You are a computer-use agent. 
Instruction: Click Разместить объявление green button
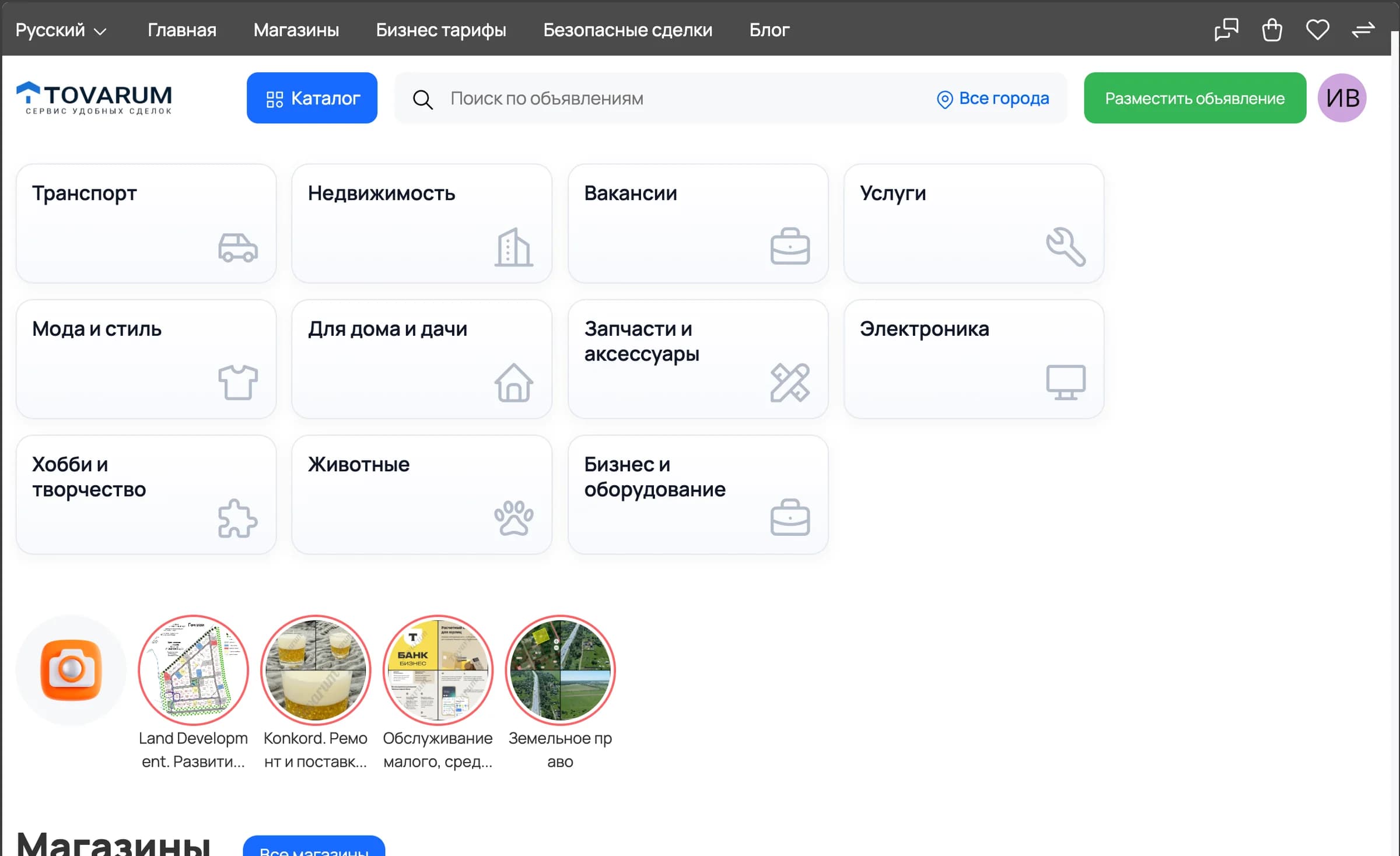(1195, 98)
